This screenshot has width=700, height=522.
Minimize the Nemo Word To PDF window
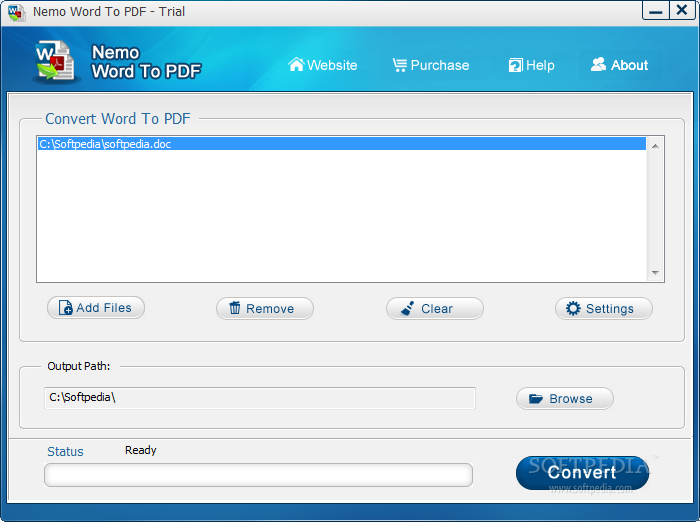coord(655,10)
